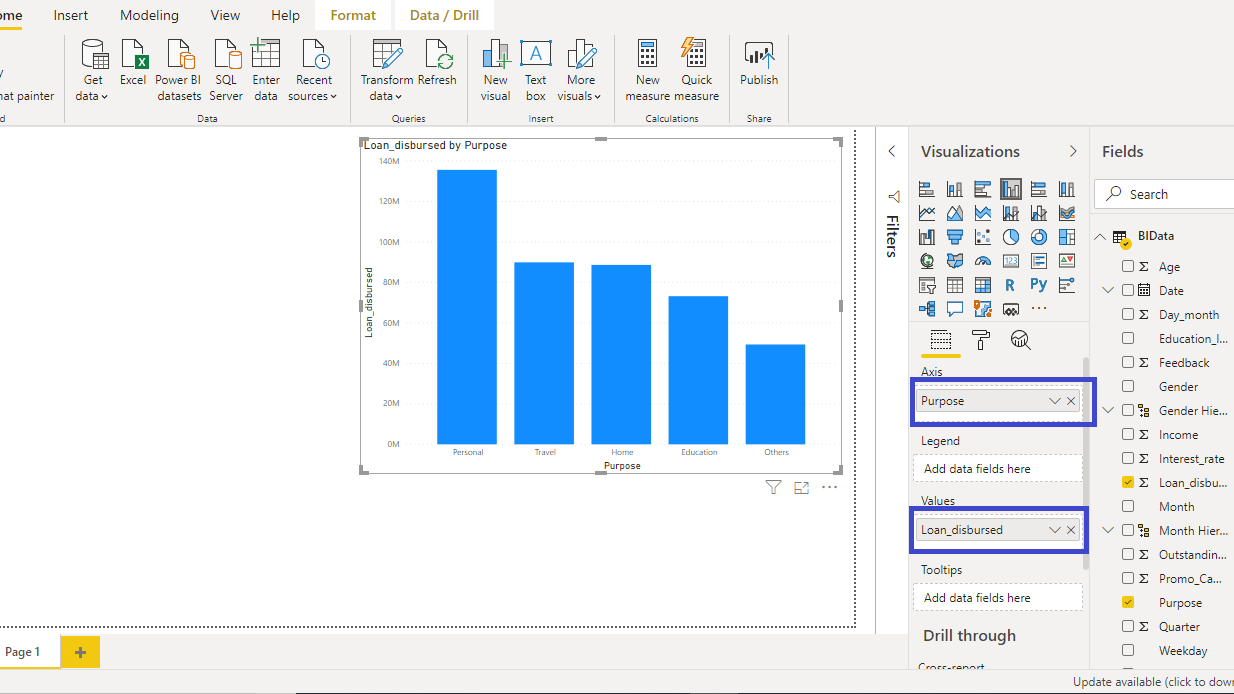This screenshot has height=694, width=1234.
Task: Pick the funnel chart visualization
Action: [x=955, y=237]
